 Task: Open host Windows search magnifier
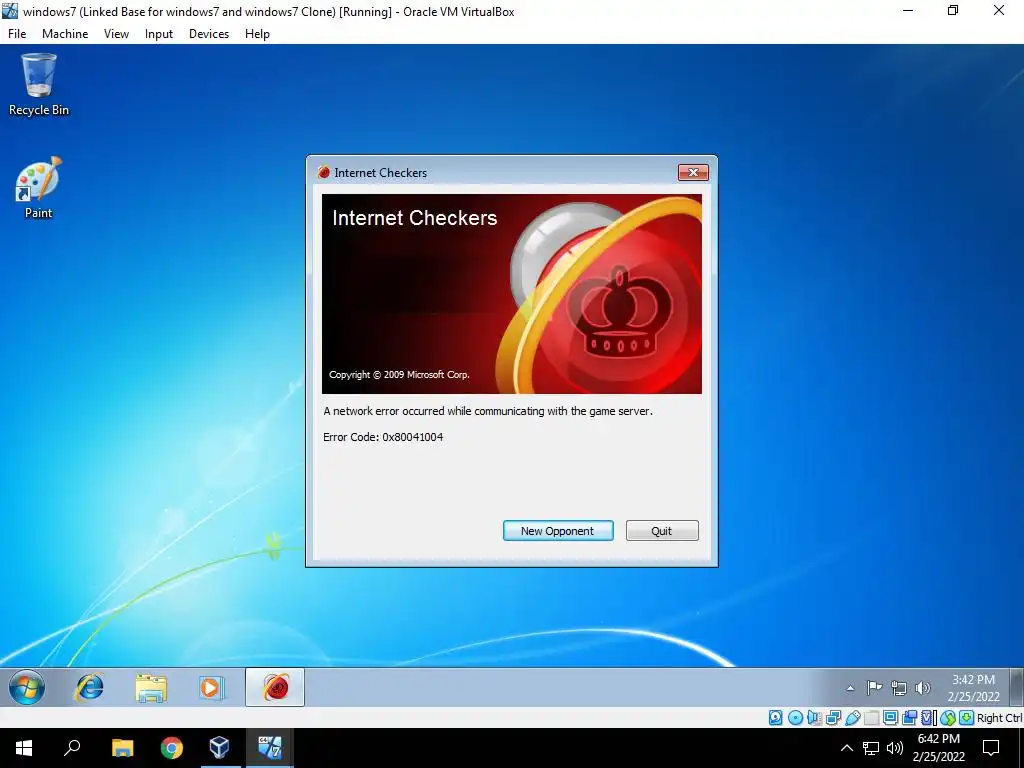coord(72,748)
